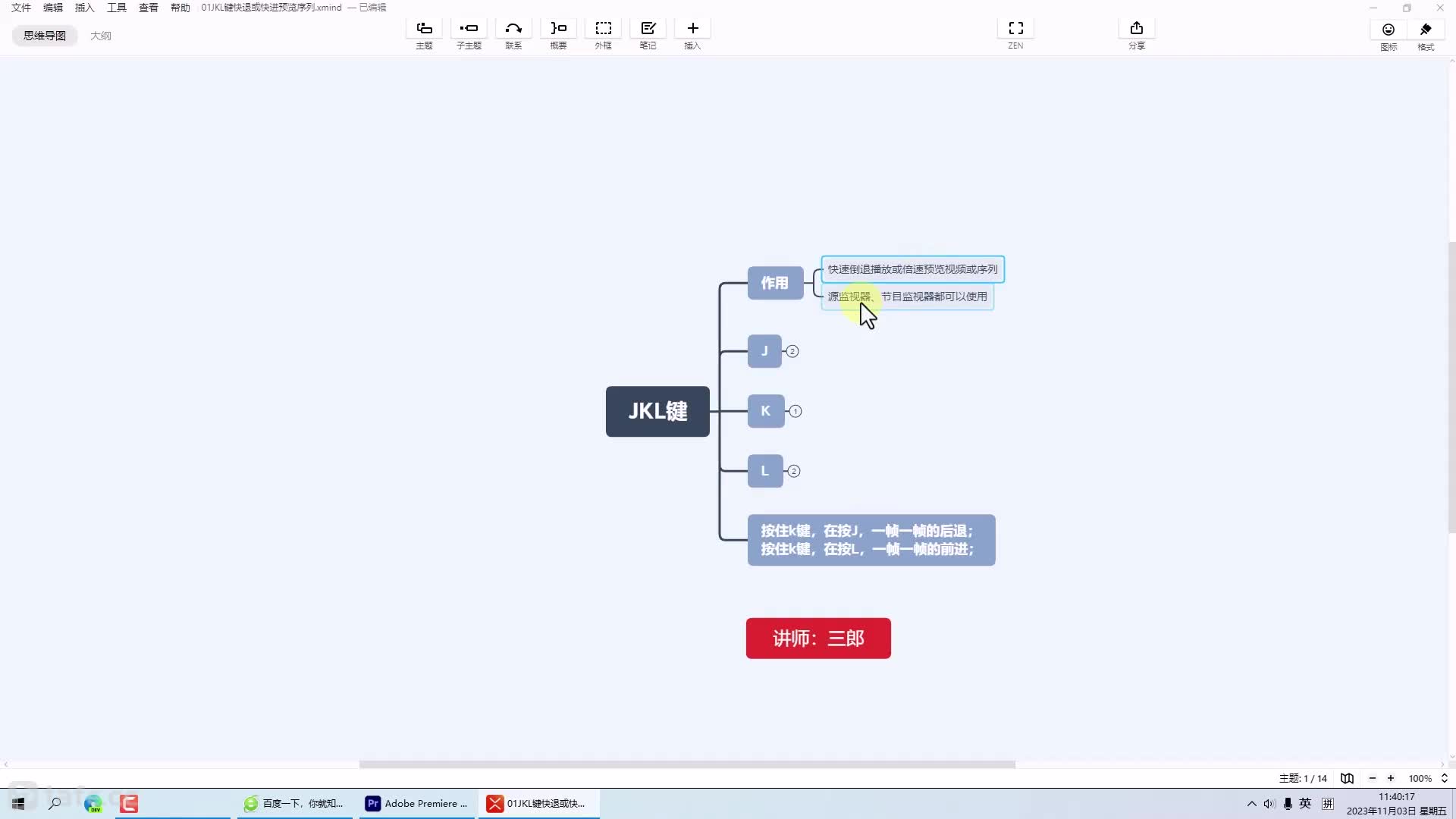Open the 编辑 menu
Viewport: 1456px width, 819px height.
point(53,8)
